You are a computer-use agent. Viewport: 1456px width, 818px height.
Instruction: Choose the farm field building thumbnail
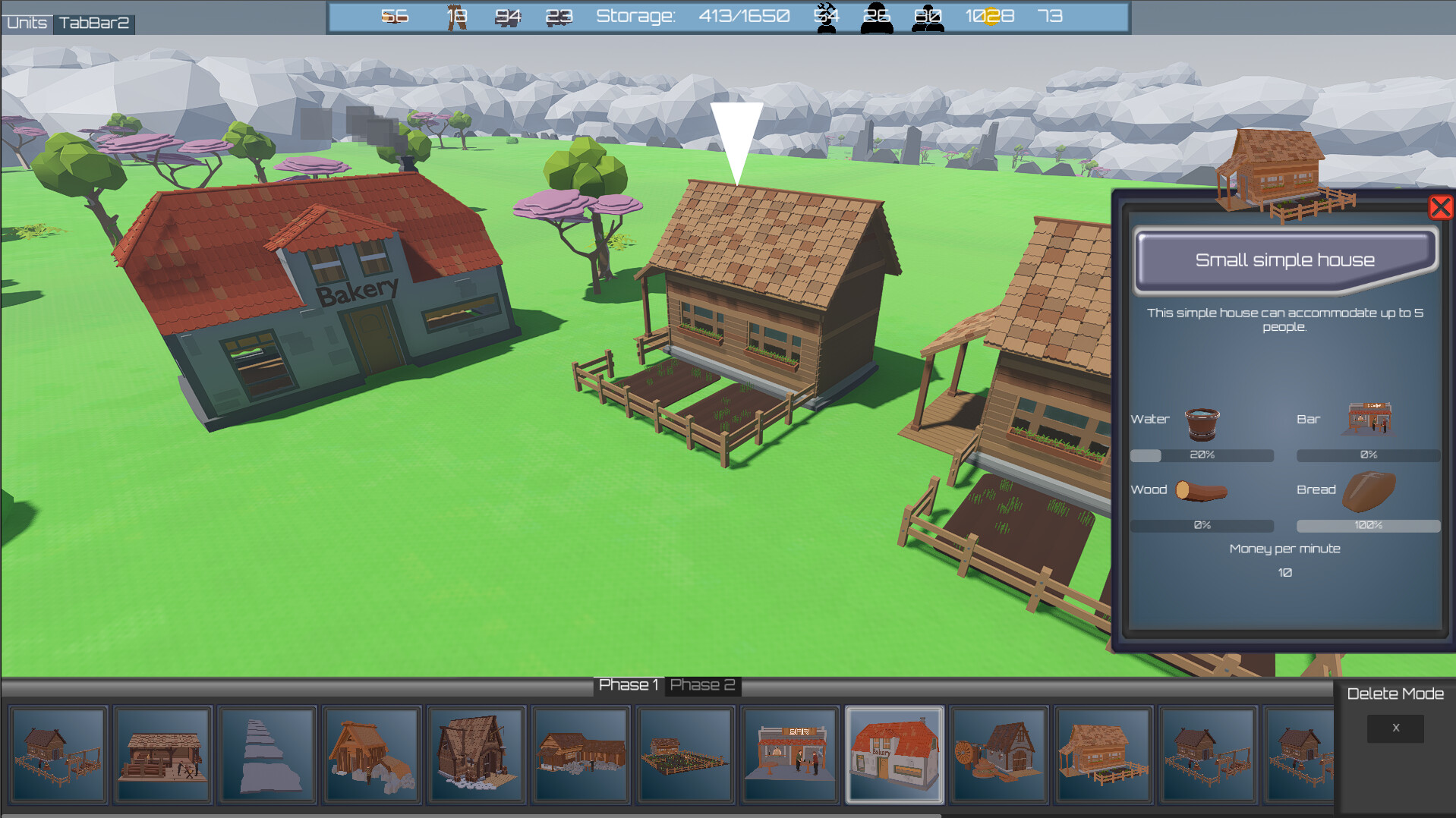tap(685, 755)
